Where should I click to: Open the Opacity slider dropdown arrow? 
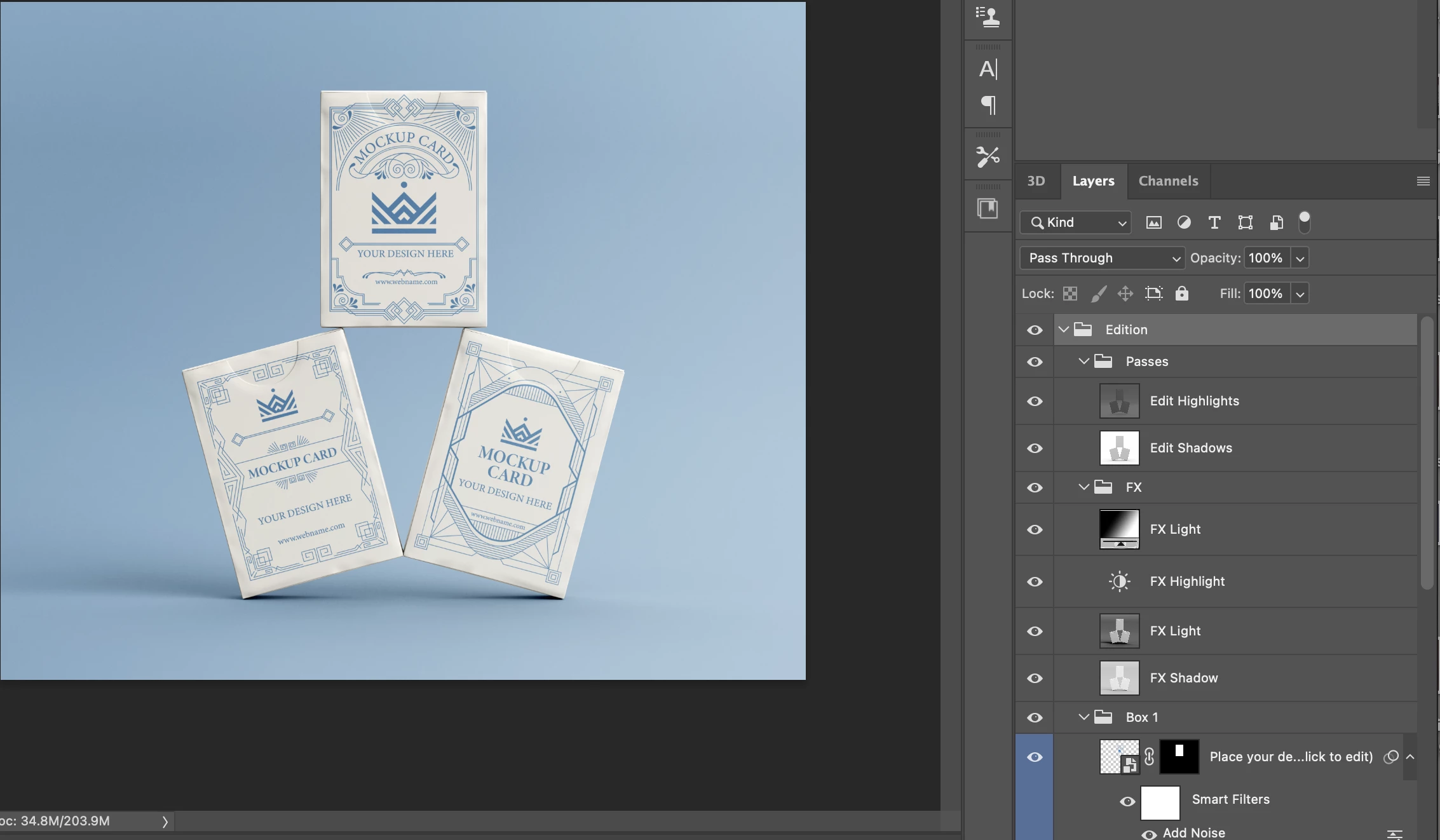[x=1300, y=258]
